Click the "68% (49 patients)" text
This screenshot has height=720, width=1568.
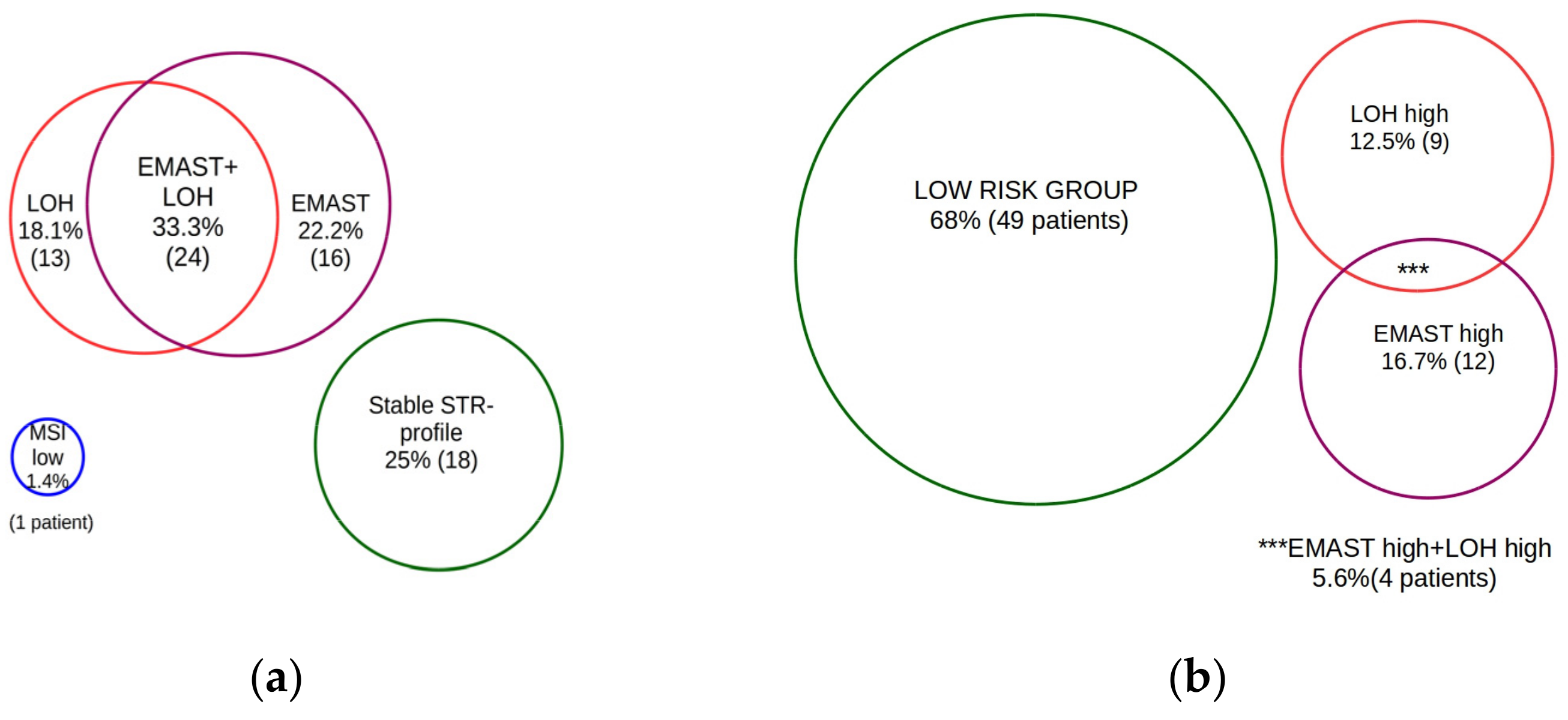[1029, 220]
